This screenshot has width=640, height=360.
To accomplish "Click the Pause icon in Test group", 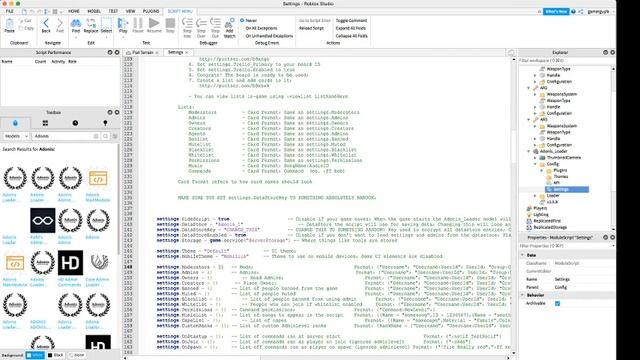I will click(138, 23).
